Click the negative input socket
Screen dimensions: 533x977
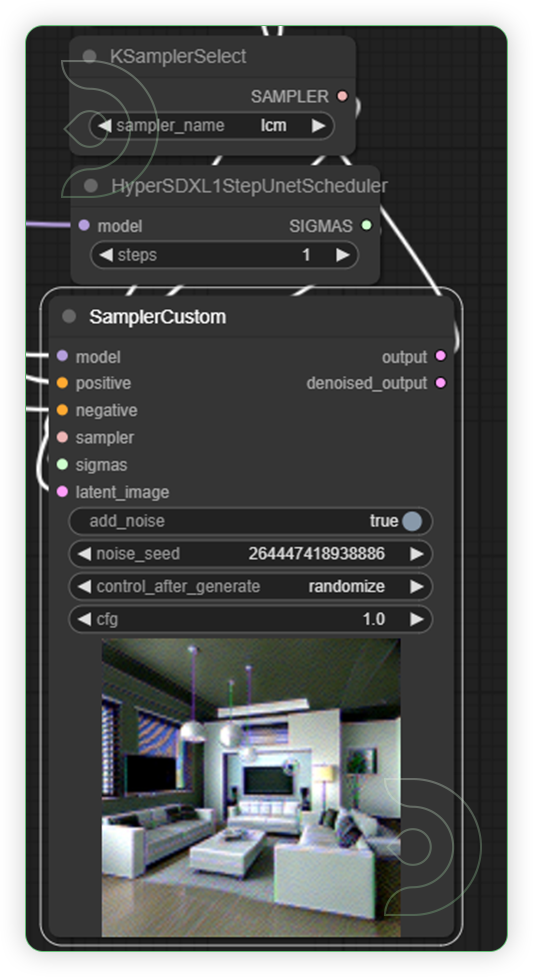[x=62, y=410]
